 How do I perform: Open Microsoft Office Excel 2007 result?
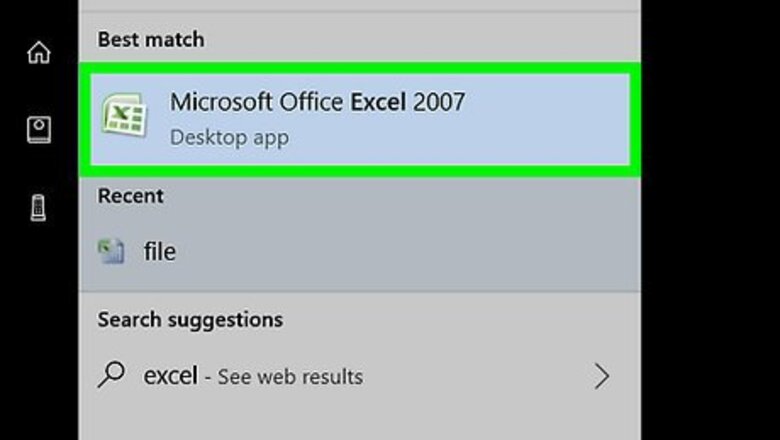(x=317, y=102)
